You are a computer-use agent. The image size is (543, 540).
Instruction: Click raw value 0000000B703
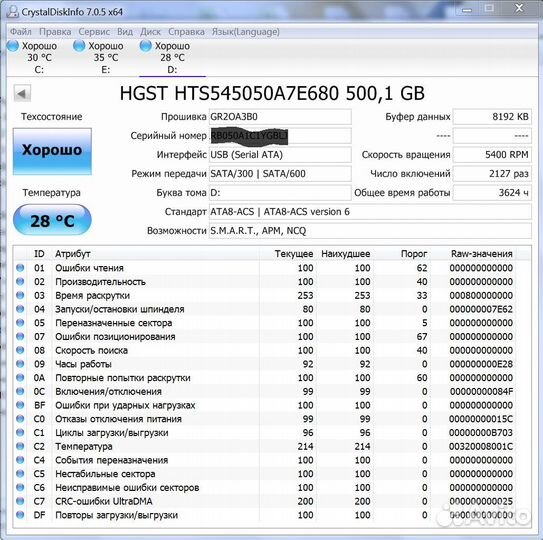[481, 433]
